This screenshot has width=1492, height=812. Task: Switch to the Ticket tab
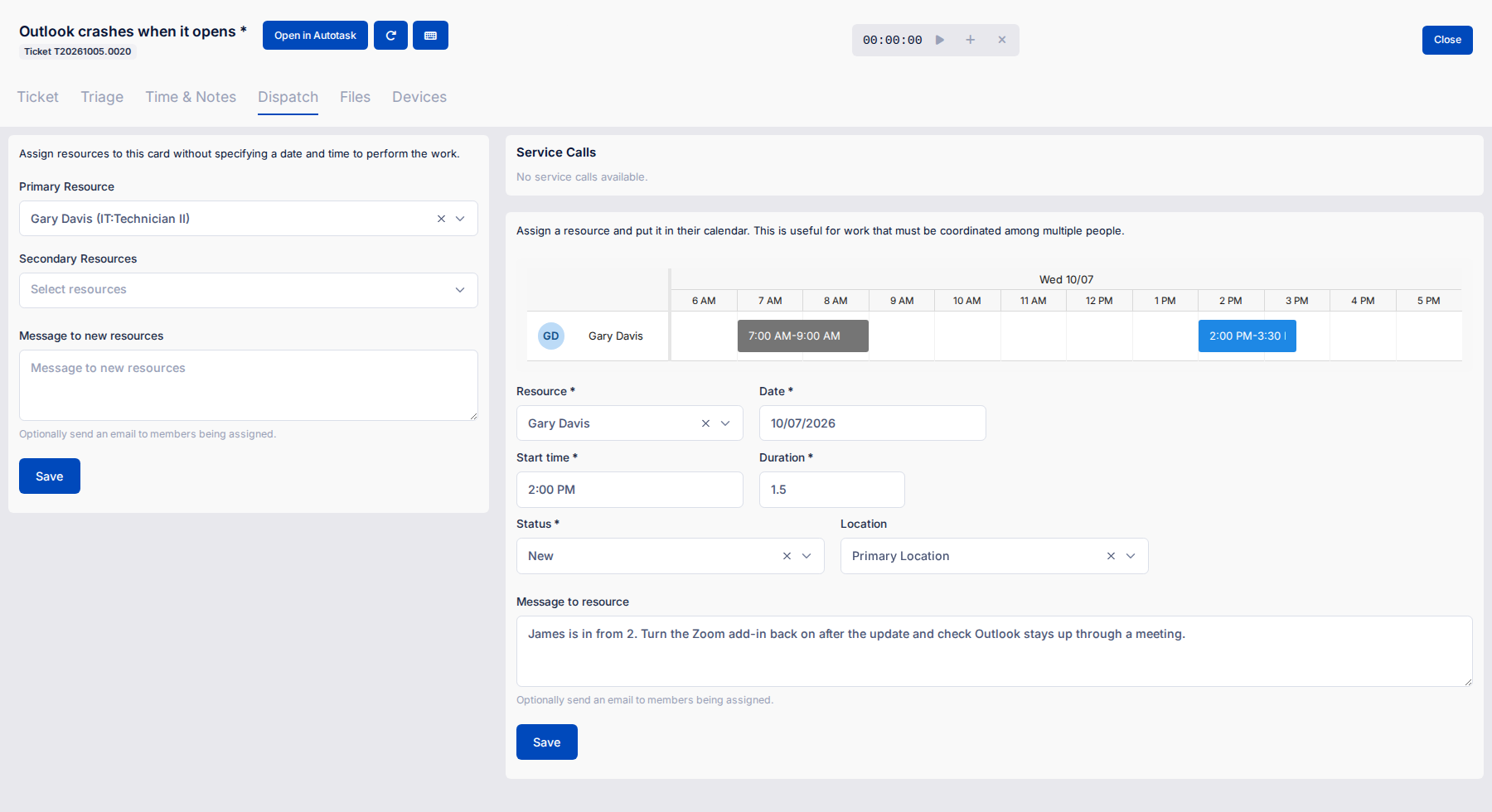point(37,97)
